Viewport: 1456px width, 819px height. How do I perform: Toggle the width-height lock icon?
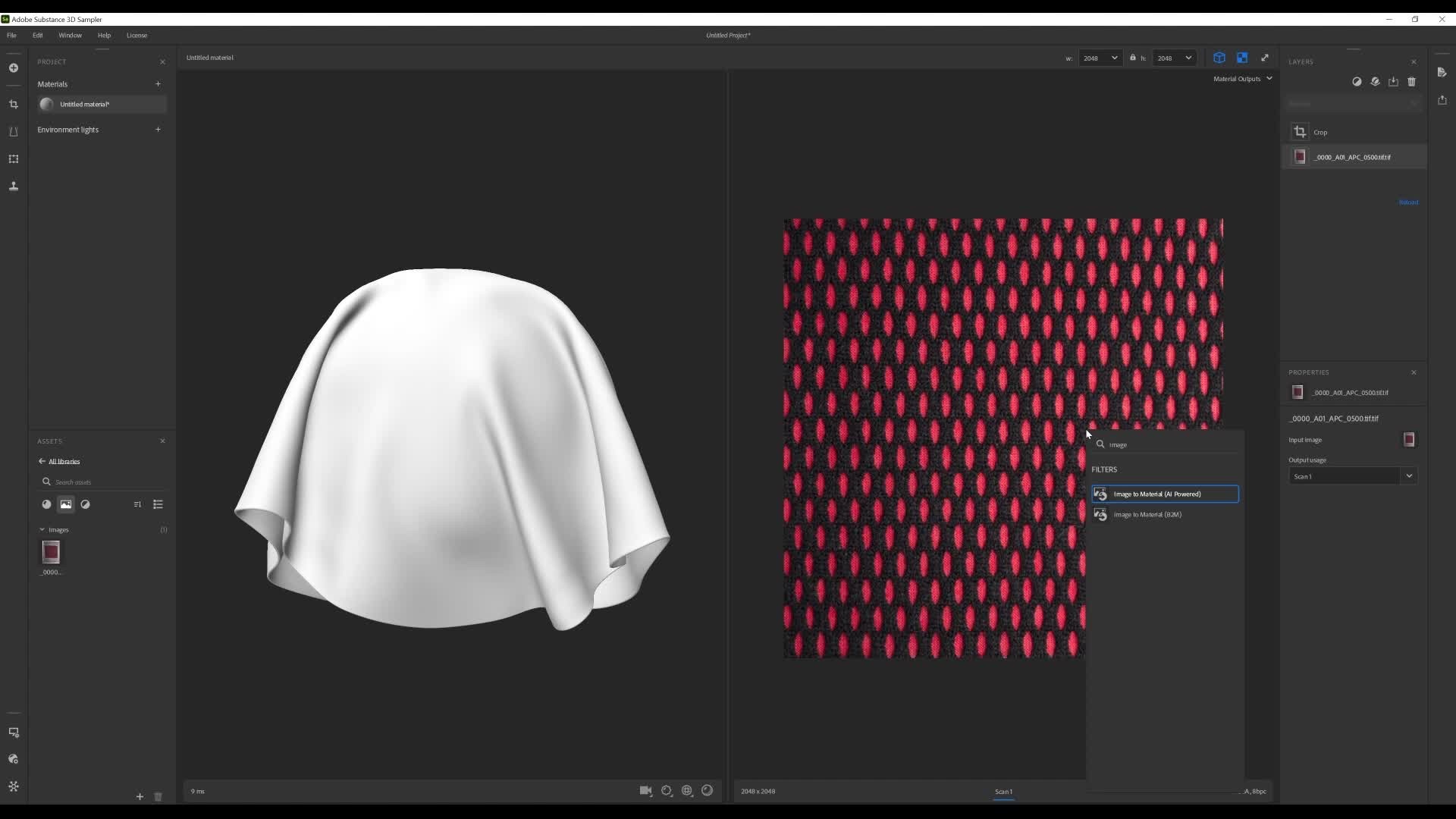[x=1133, y=58]
